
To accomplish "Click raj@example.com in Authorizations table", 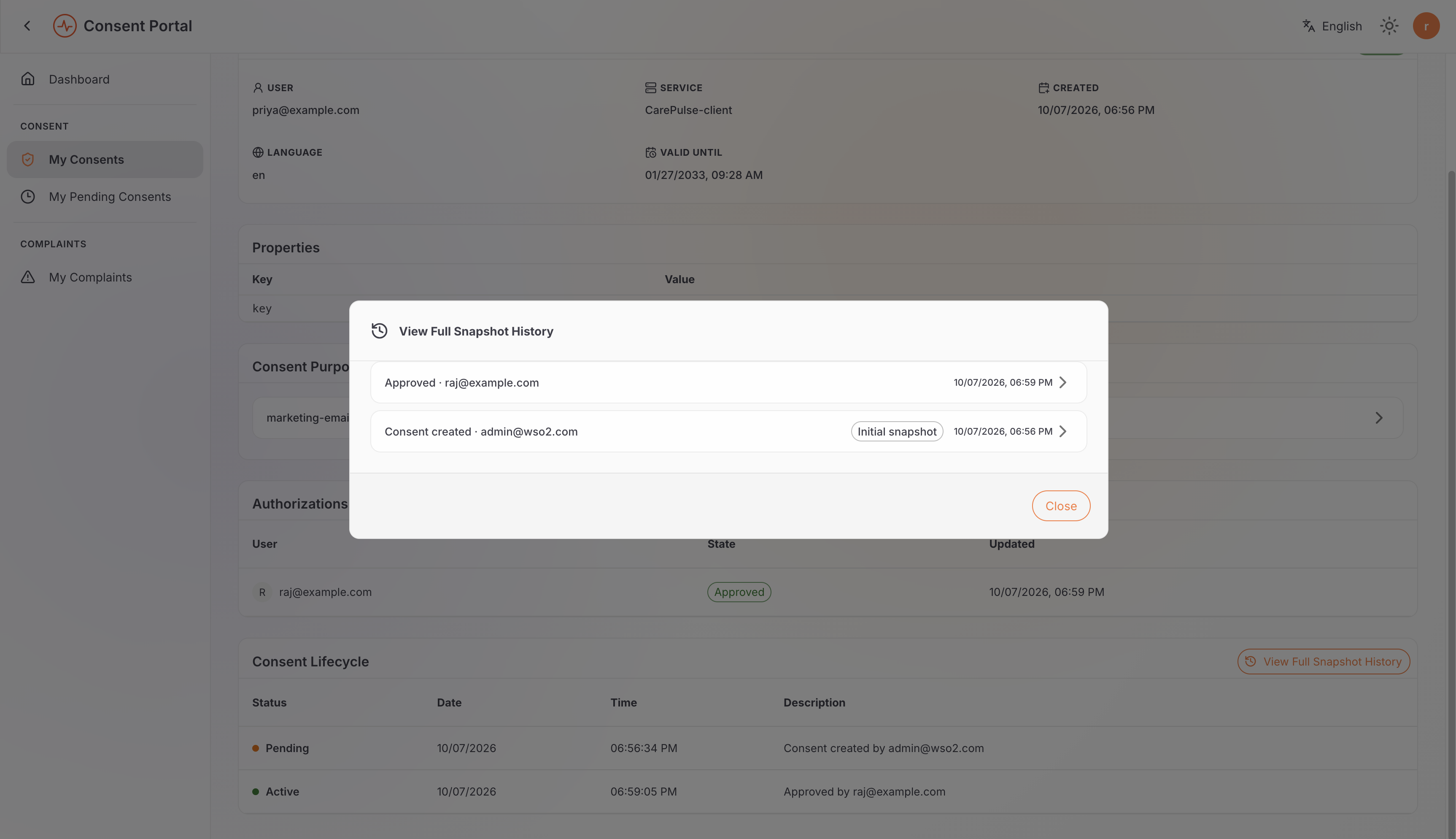I will point(325,592).
